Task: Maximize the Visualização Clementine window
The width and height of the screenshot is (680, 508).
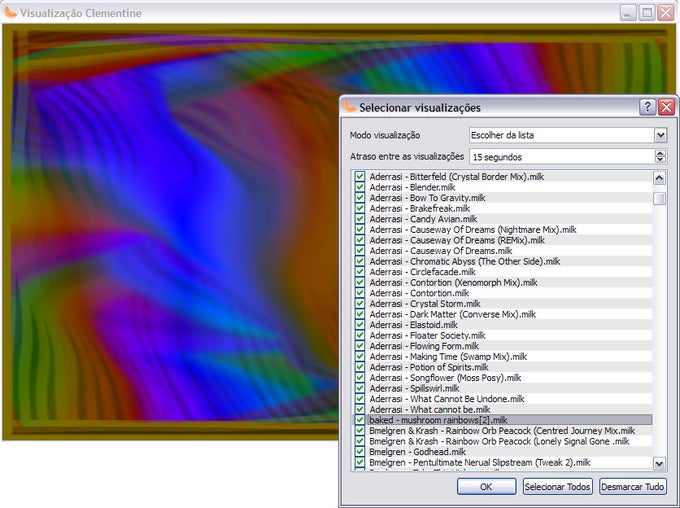Action: (647, 13)
